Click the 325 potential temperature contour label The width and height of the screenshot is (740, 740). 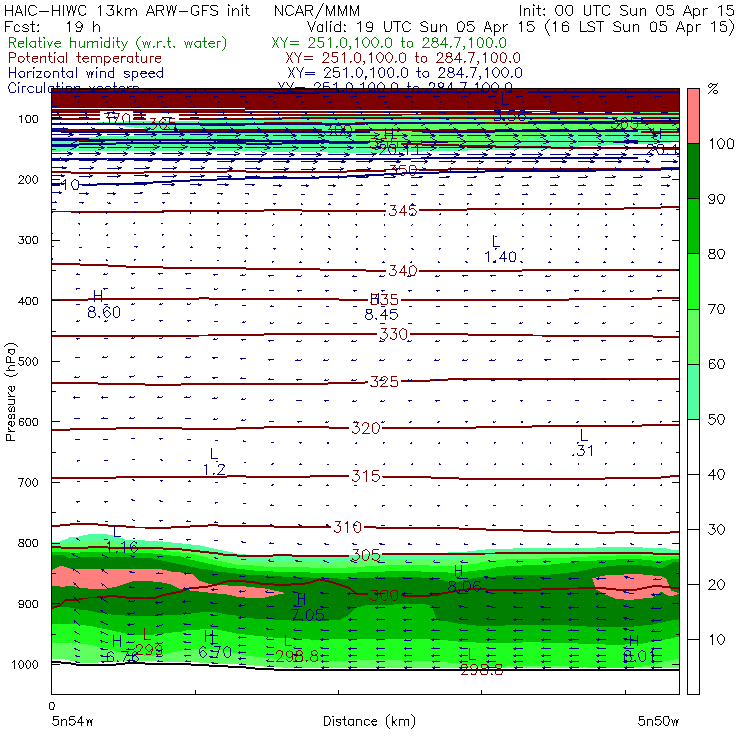coord(384,382)
